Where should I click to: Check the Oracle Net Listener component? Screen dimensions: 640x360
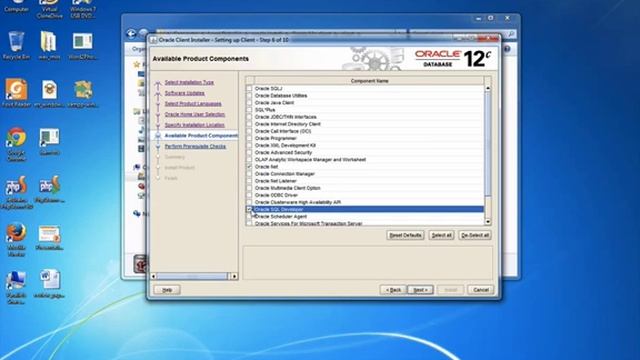point(249,181)
